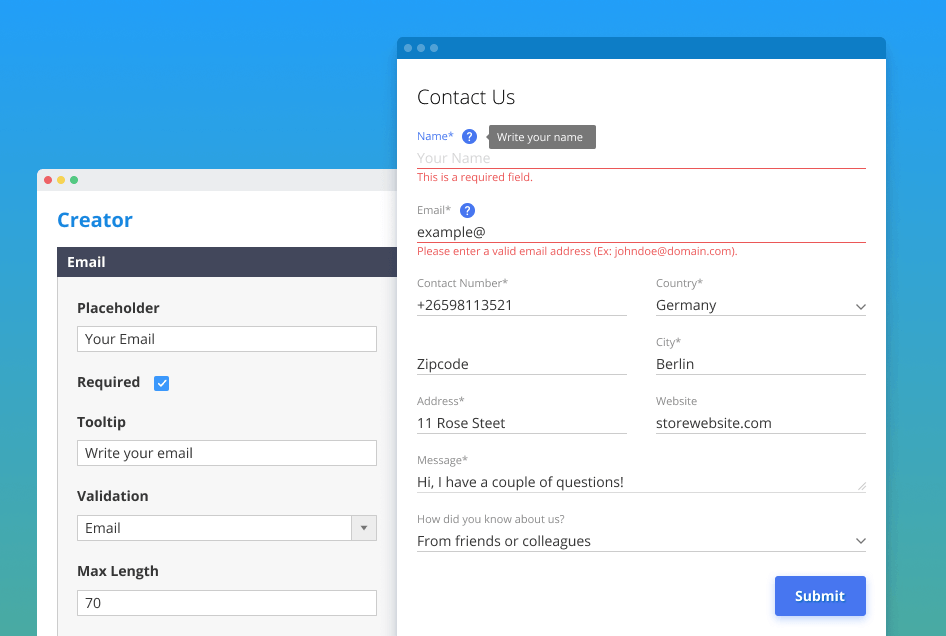Click the Placeholder field with Your Email

click(x=226, y=339)
